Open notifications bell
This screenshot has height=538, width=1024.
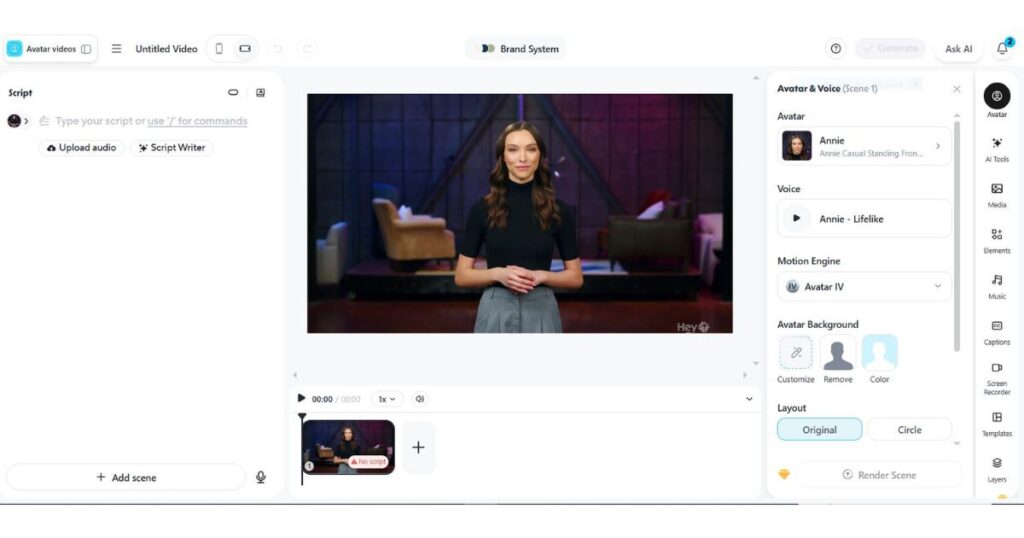pyautogui.click(x=1002, y=49)
